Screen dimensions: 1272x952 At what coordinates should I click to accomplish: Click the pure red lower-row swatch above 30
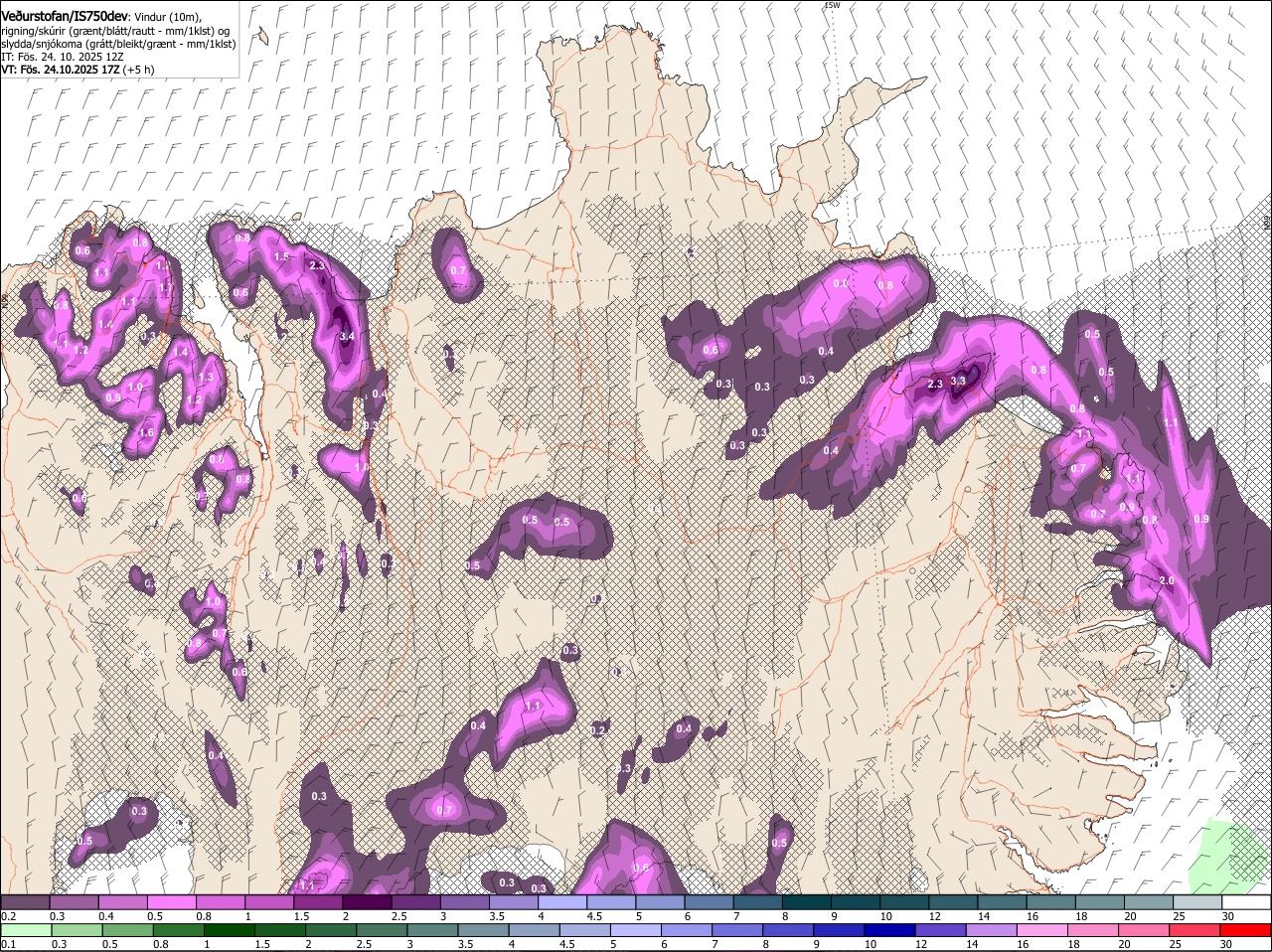(1243, 929)
